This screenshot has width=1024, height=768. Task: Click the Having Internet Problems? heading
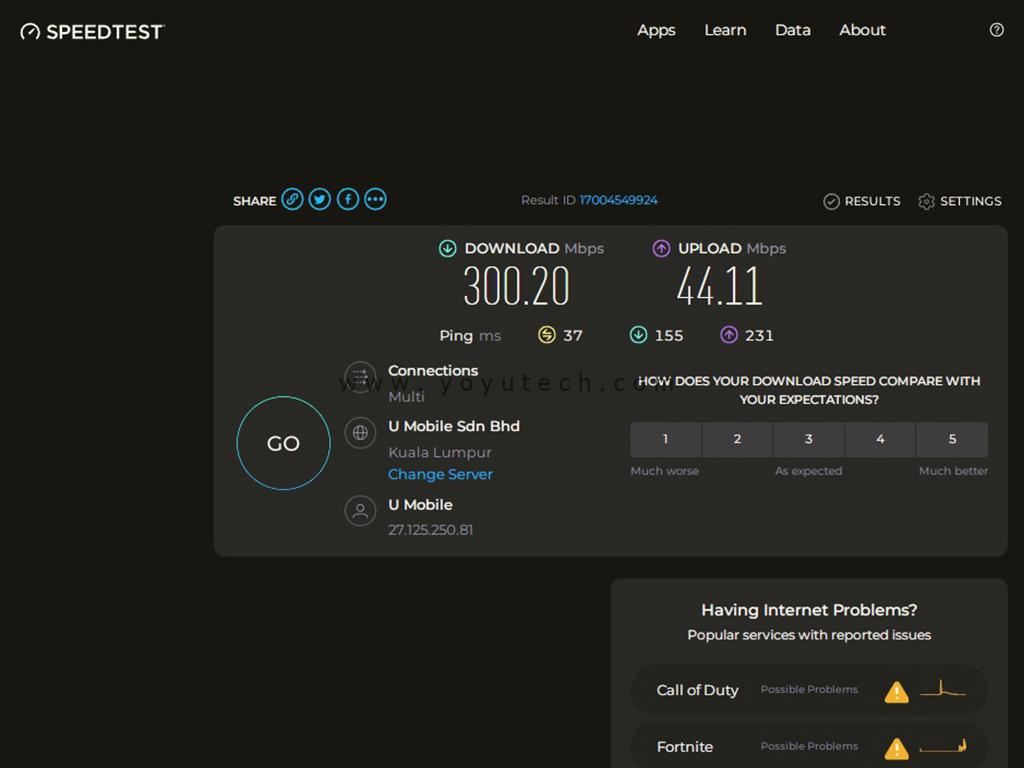point(809,610)
